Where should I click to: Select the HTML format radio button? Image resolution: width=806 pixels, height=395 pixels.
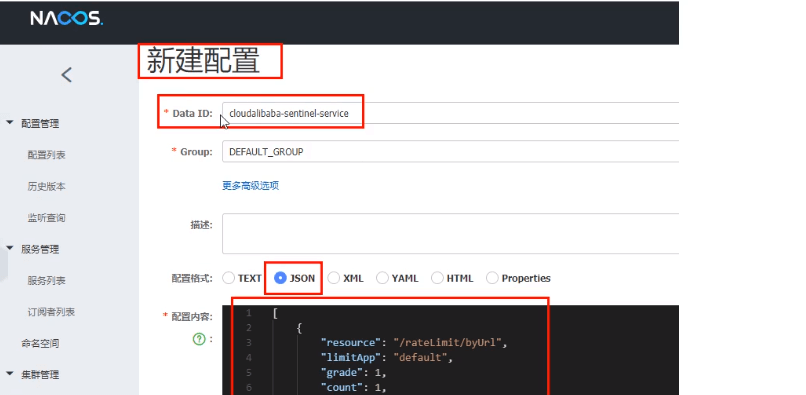point(437,278)
